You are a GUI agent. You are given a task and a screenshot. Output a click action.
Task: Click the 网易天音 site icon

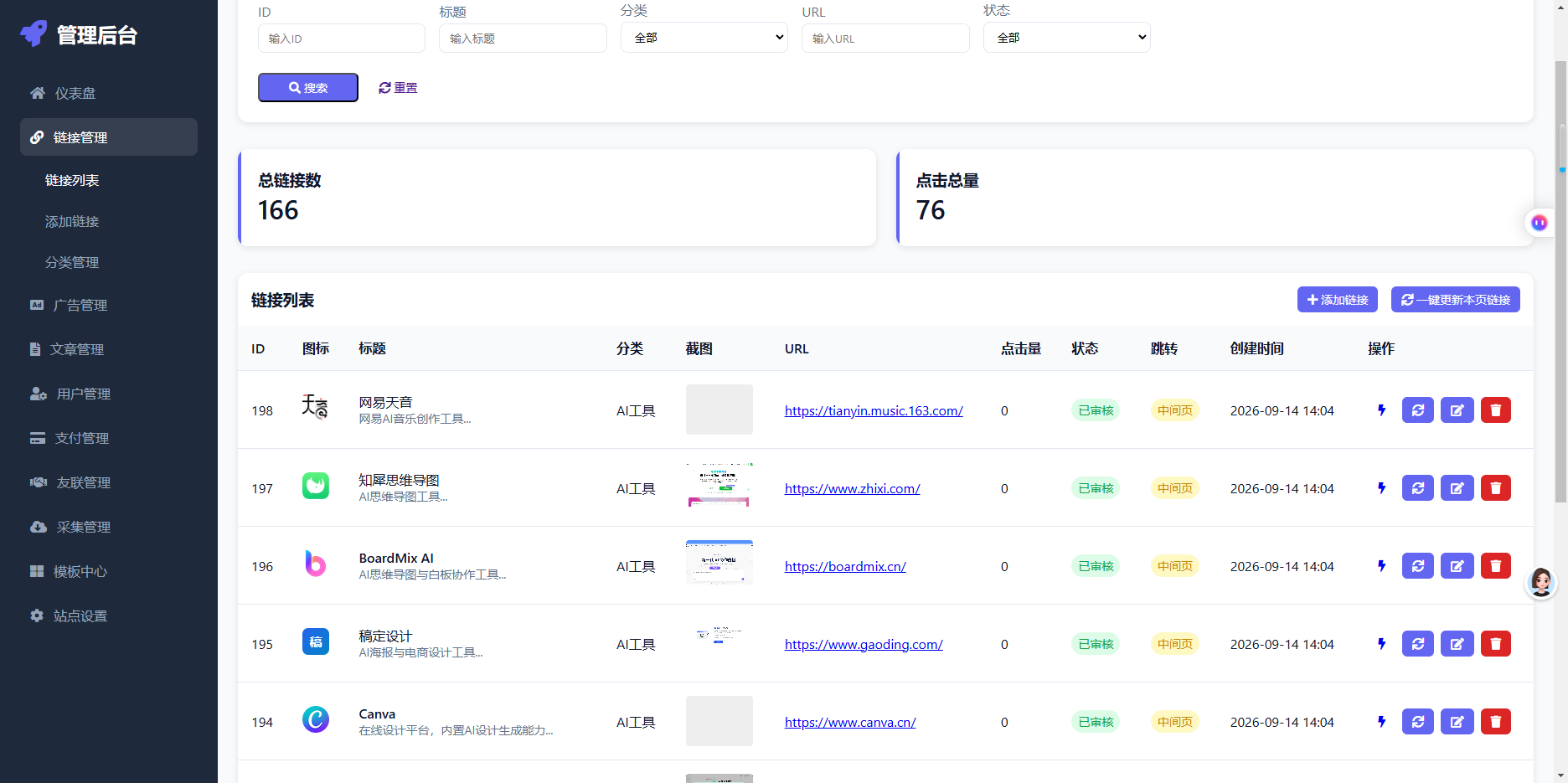pos(316,408)
